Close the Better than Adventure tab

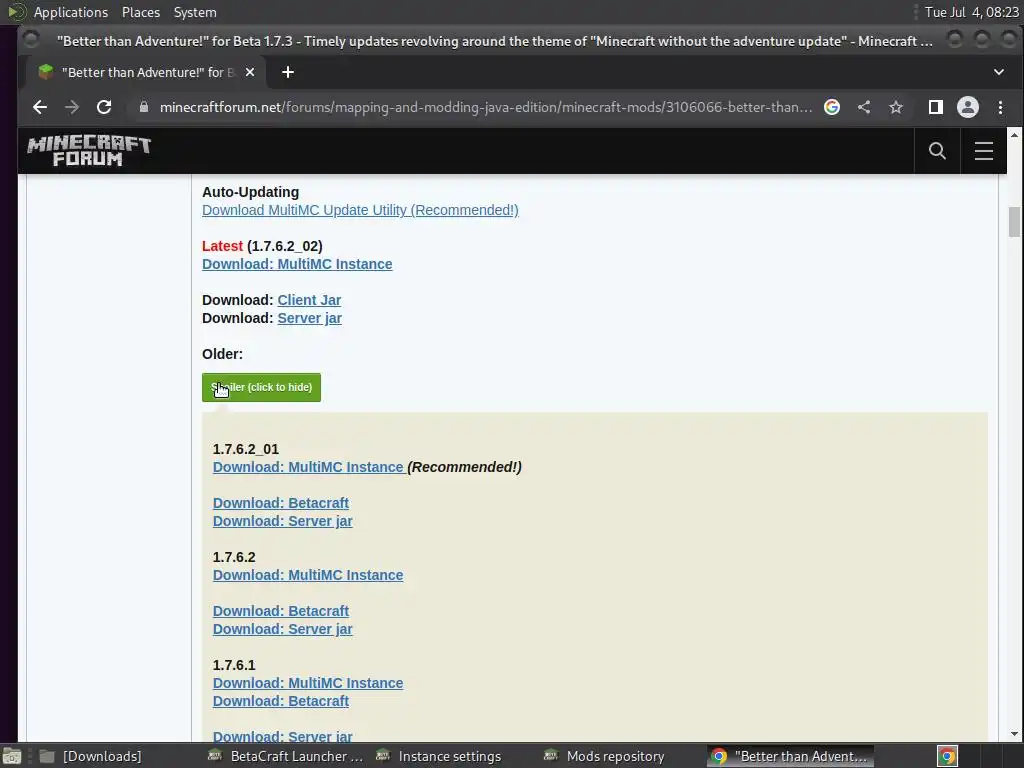pyautogui.click(x=249, y=72)
